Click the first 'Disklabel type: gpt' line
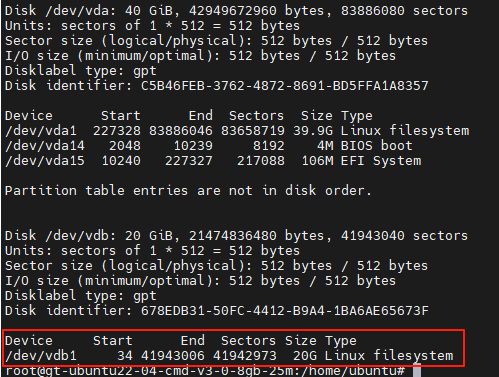 tap(80, 71)
